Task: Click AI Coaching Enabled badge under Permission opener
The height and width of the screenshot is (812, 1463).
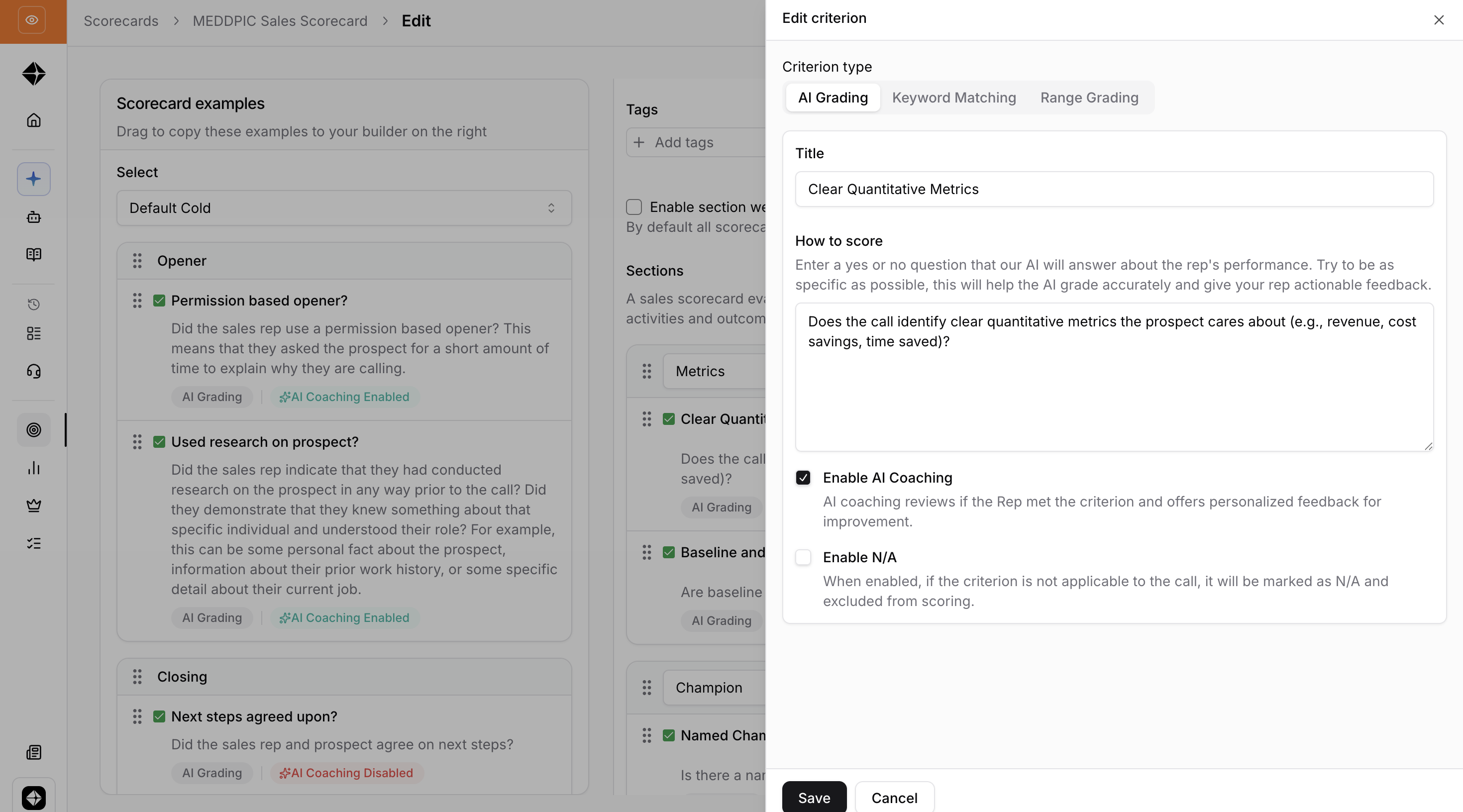Action: pyautogui.click(x=344, y=397)
